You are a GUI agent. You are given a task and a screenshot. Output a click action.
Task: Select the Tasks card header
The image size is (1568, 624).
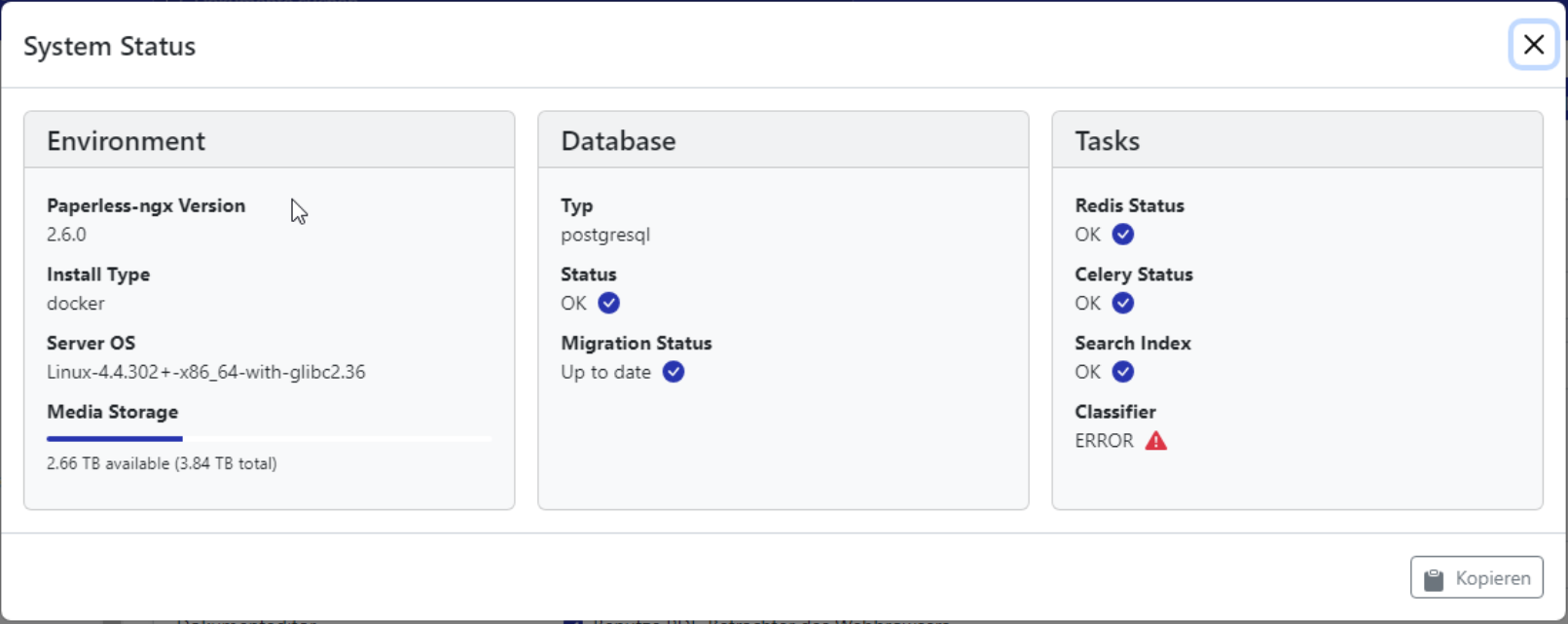(1107, 141)
